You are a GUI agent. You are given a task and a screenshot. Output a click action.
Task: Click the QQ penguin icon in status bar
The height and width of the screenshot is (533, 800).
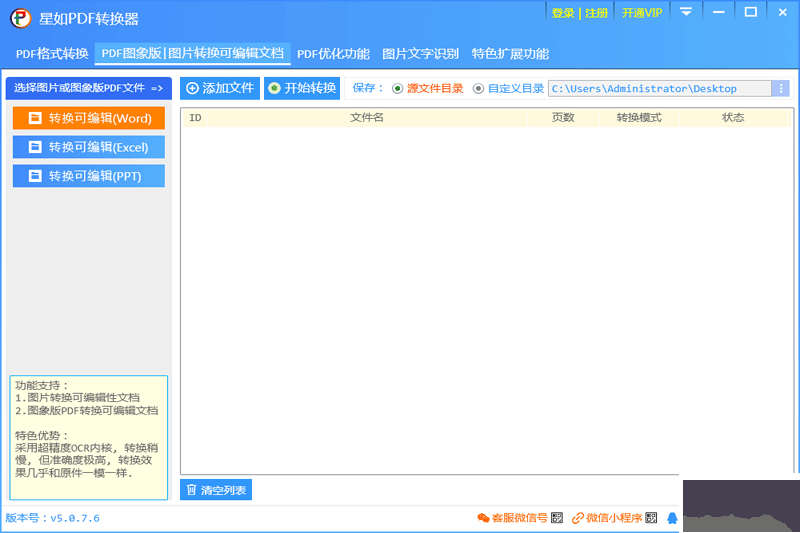tap(672, 518)
